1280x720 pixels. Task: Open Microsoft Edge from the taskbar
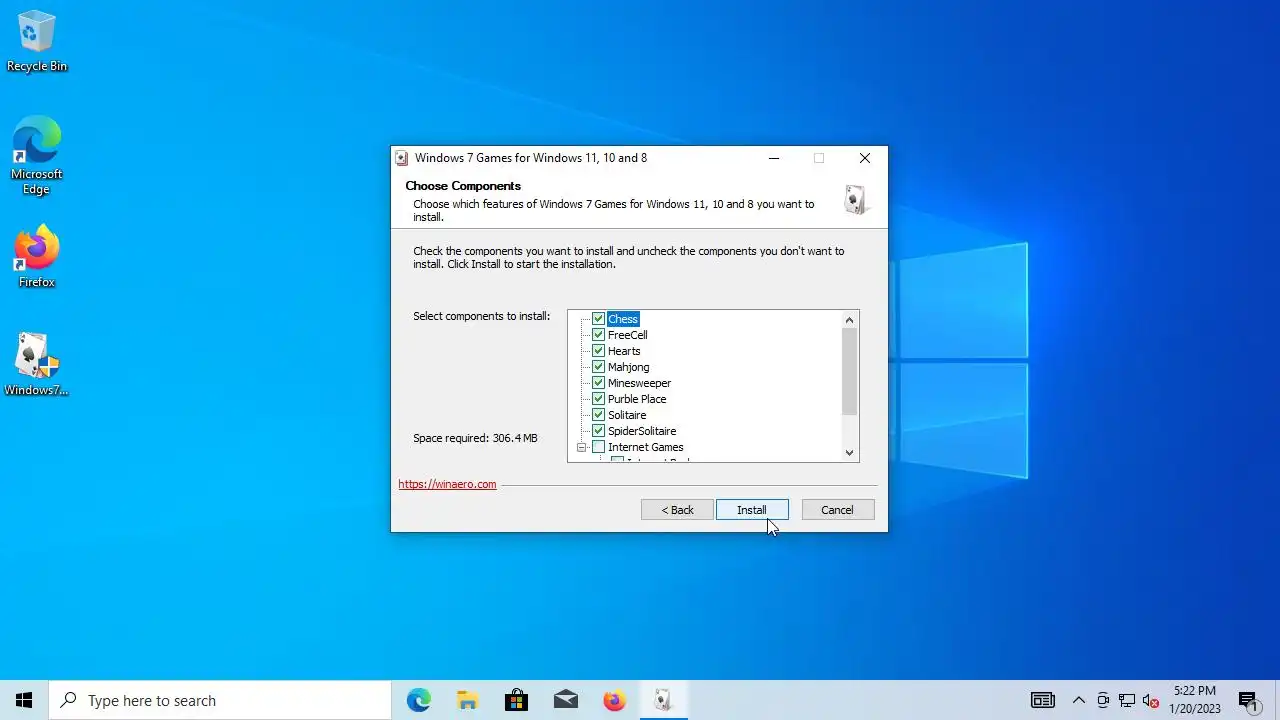pos(419,700)
